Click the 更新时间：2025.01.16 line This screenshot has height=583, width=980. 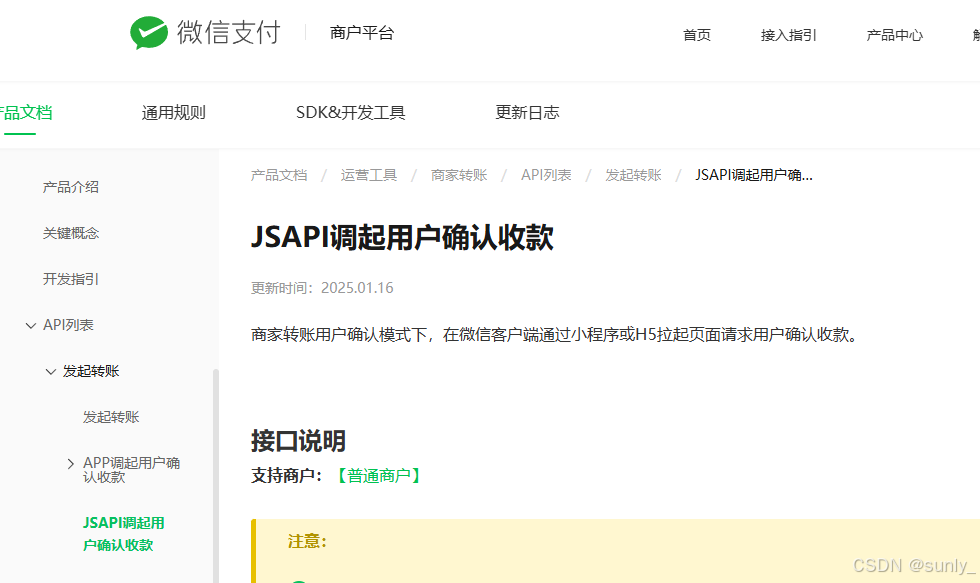click(322, 288)
